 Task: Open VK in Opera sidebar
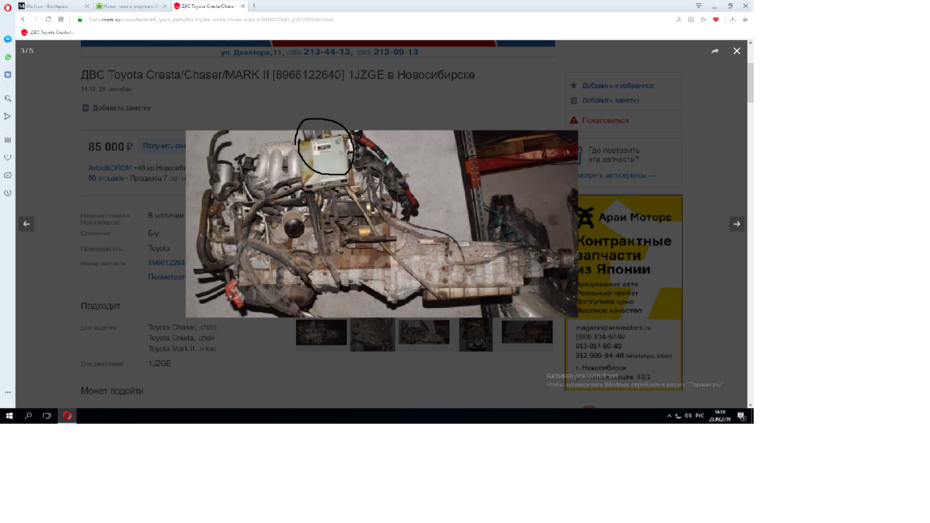pos(8,75)
